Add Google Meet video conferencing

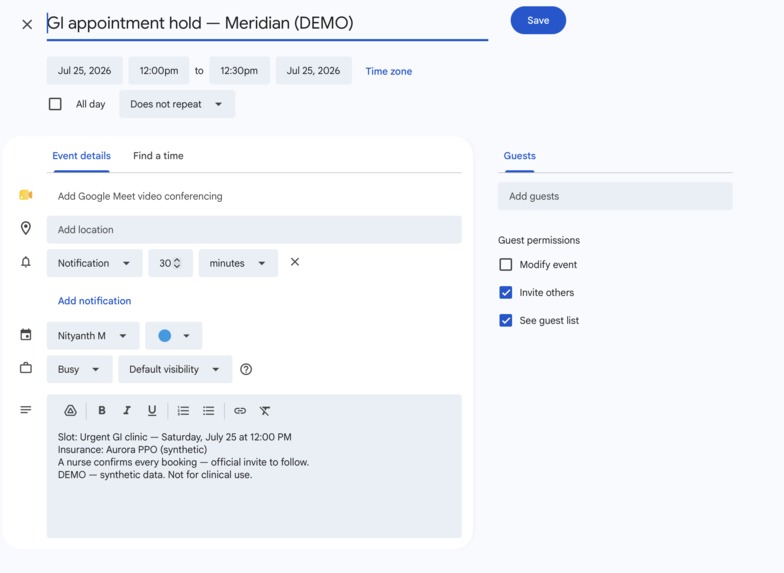tap(140, 196)
